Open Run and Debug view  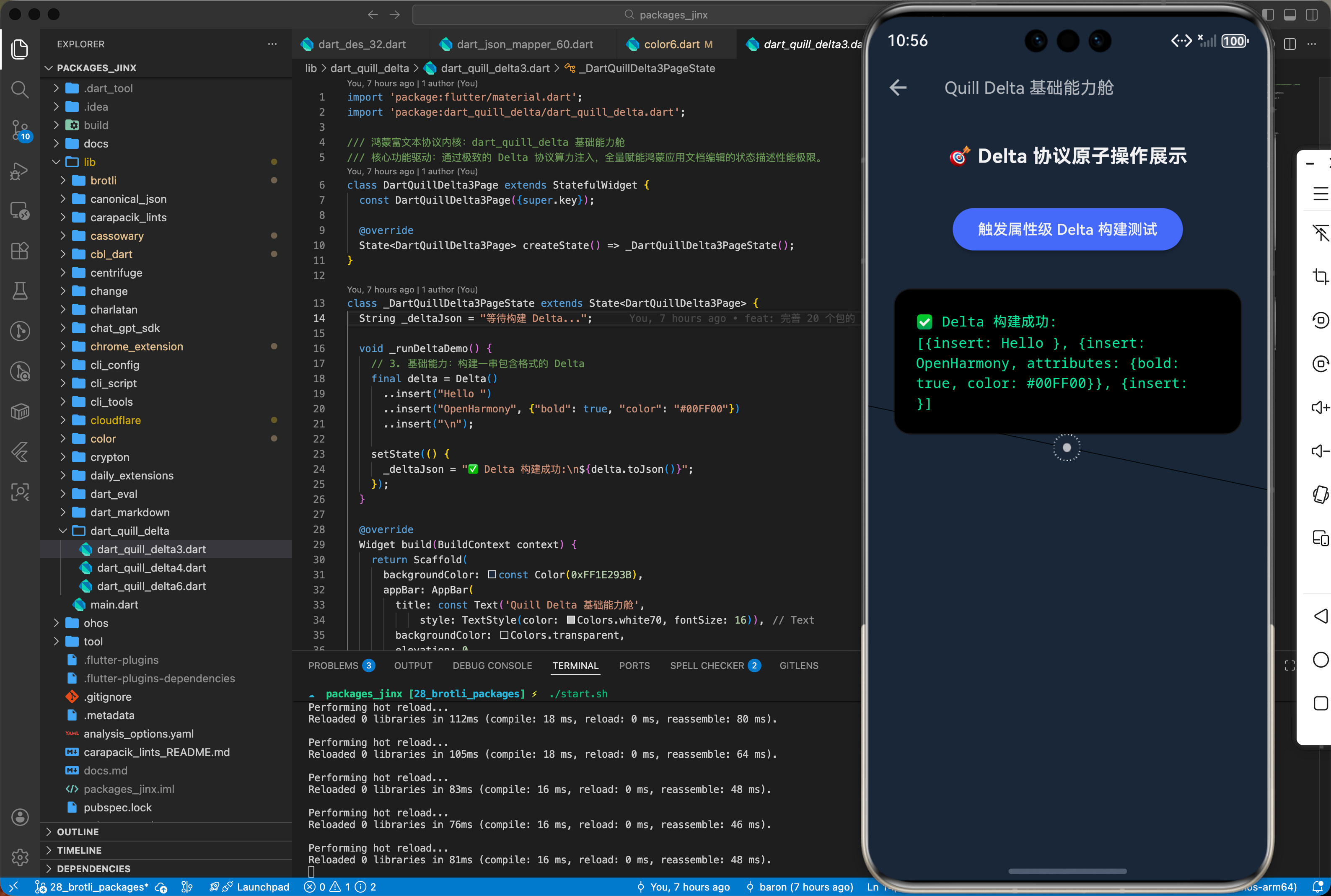coord(19,170)
